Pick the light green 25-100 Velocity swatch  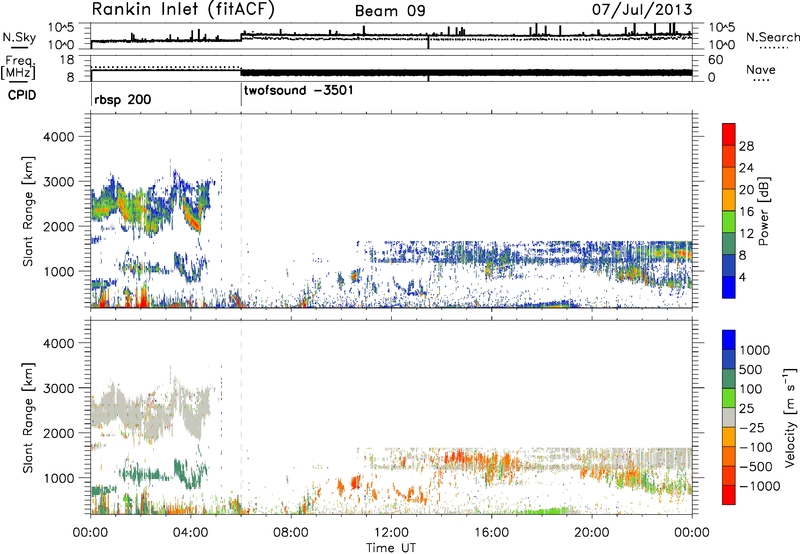coord(729,398)
